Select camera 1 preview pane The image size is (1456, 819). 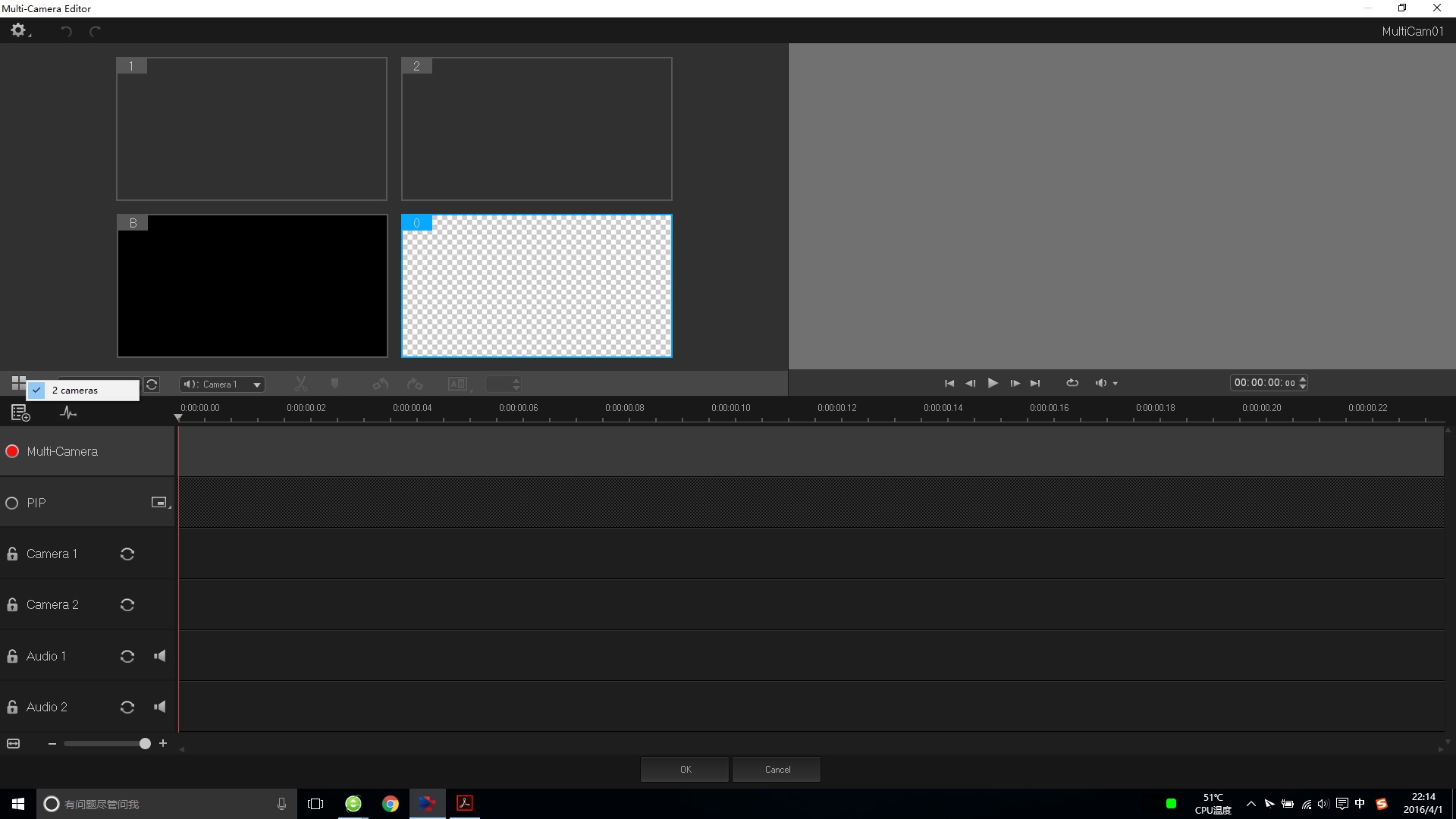pos(252,129)
